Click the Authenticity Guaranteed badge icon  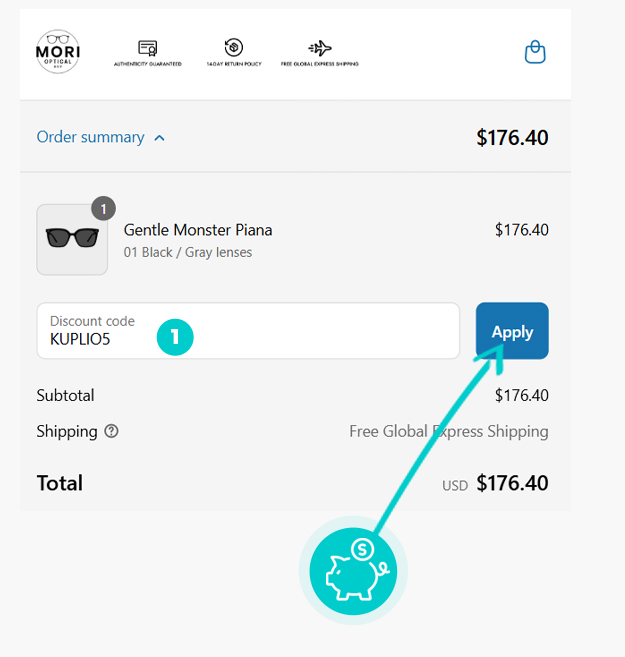tap(148, 48)
